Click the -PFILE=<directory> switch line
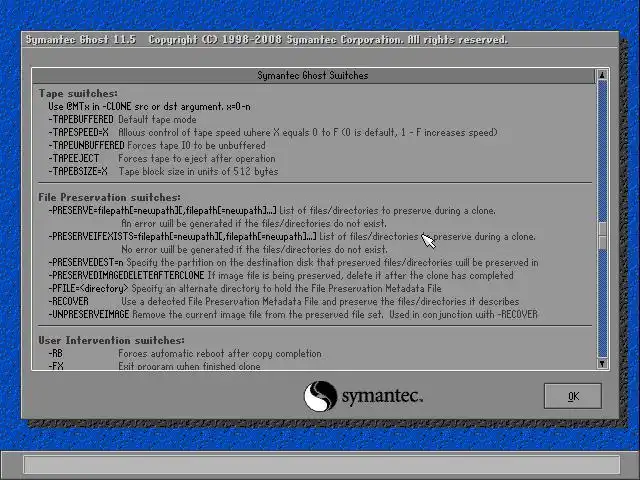This screenshot has width=640, height=480. [x=245, y=289]
